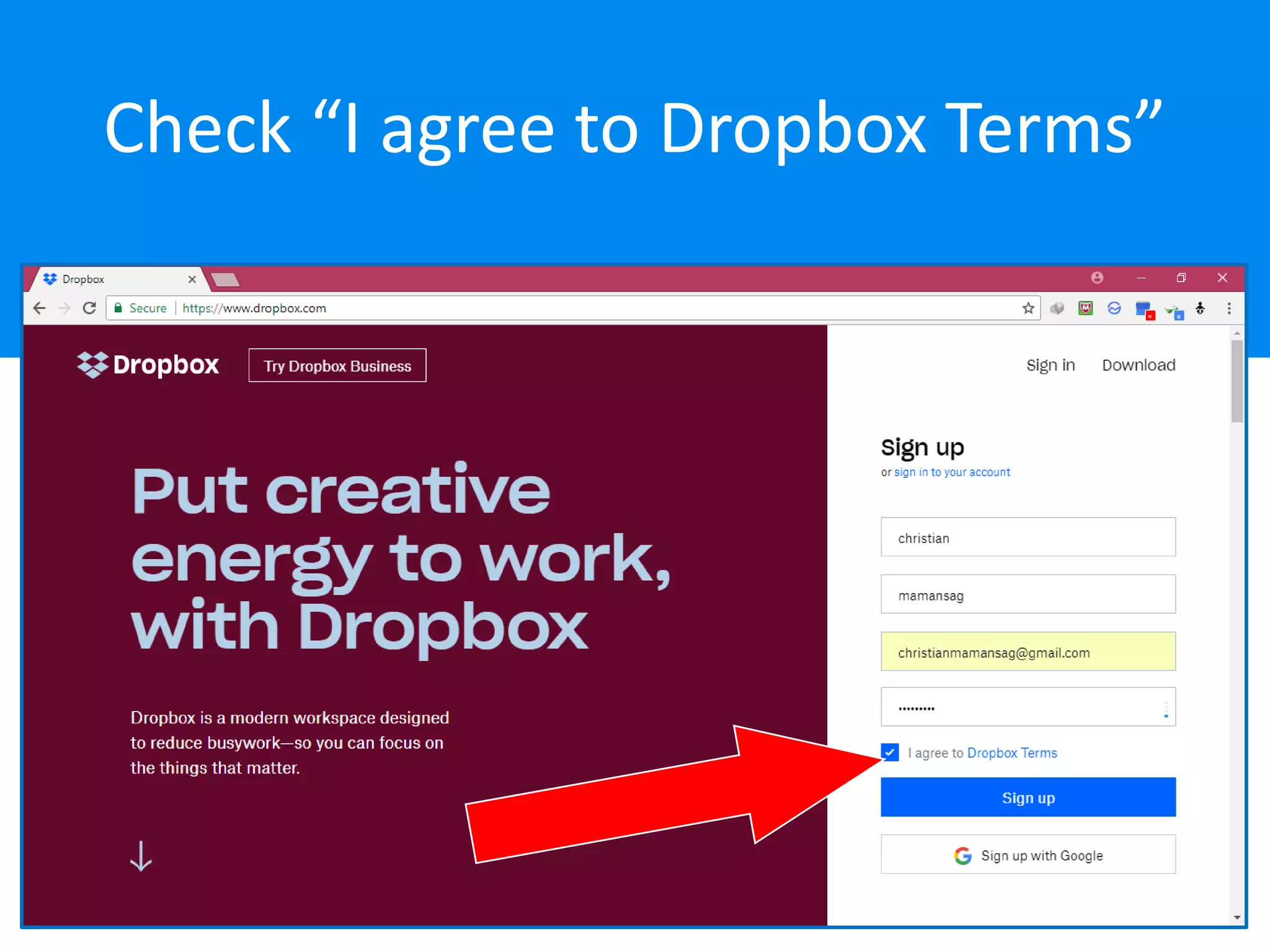1270x952 pixels.
Task: Bookmark this page with the star icon
Action: tap(1028, 308)
